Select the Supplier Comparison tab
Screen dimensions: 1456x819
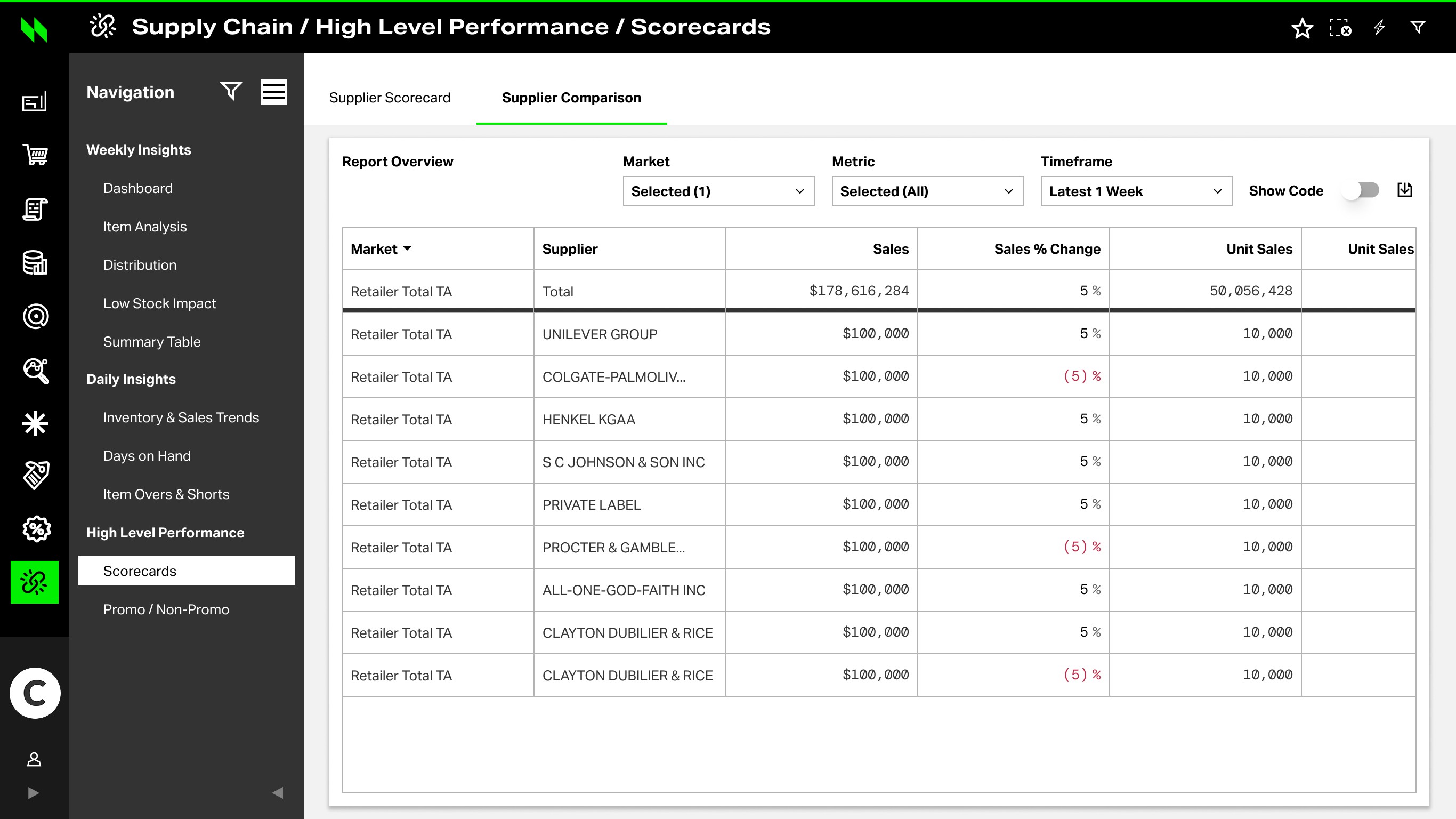pos(571,97)
